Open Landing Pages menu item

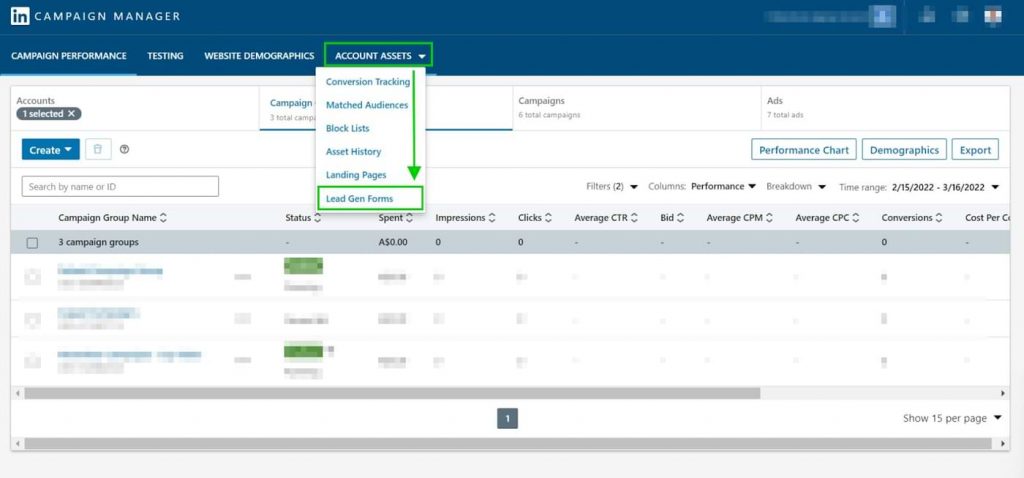click(356, 175)
